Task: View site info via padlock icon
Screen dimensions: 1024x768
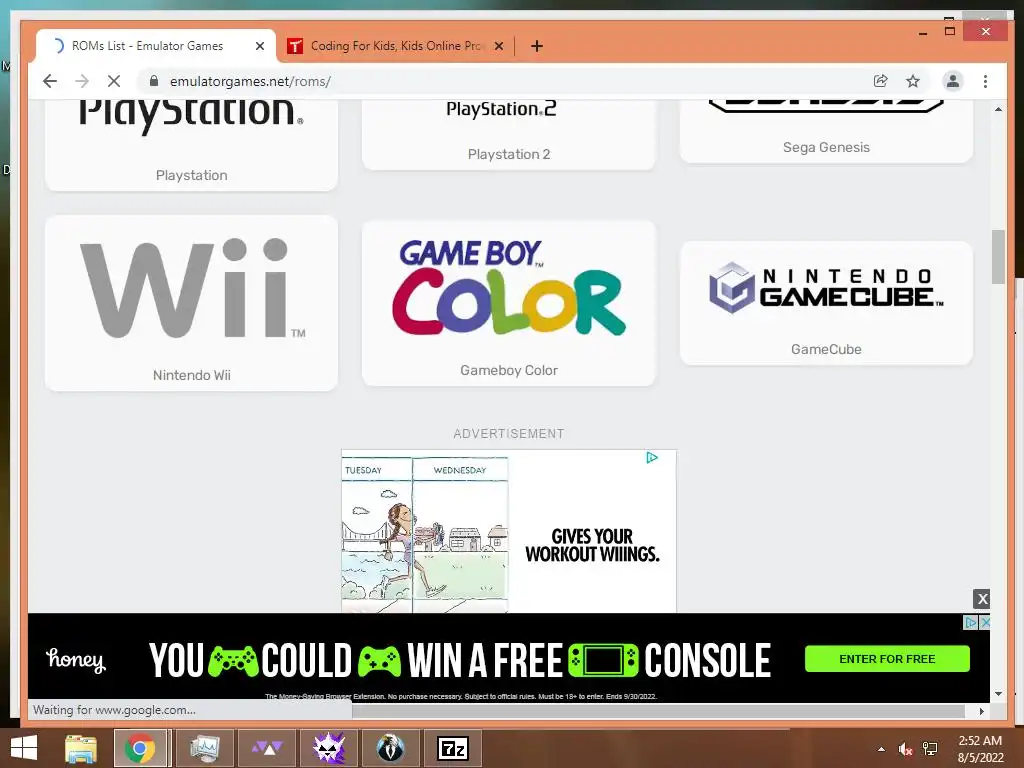Action: point(153,81)
